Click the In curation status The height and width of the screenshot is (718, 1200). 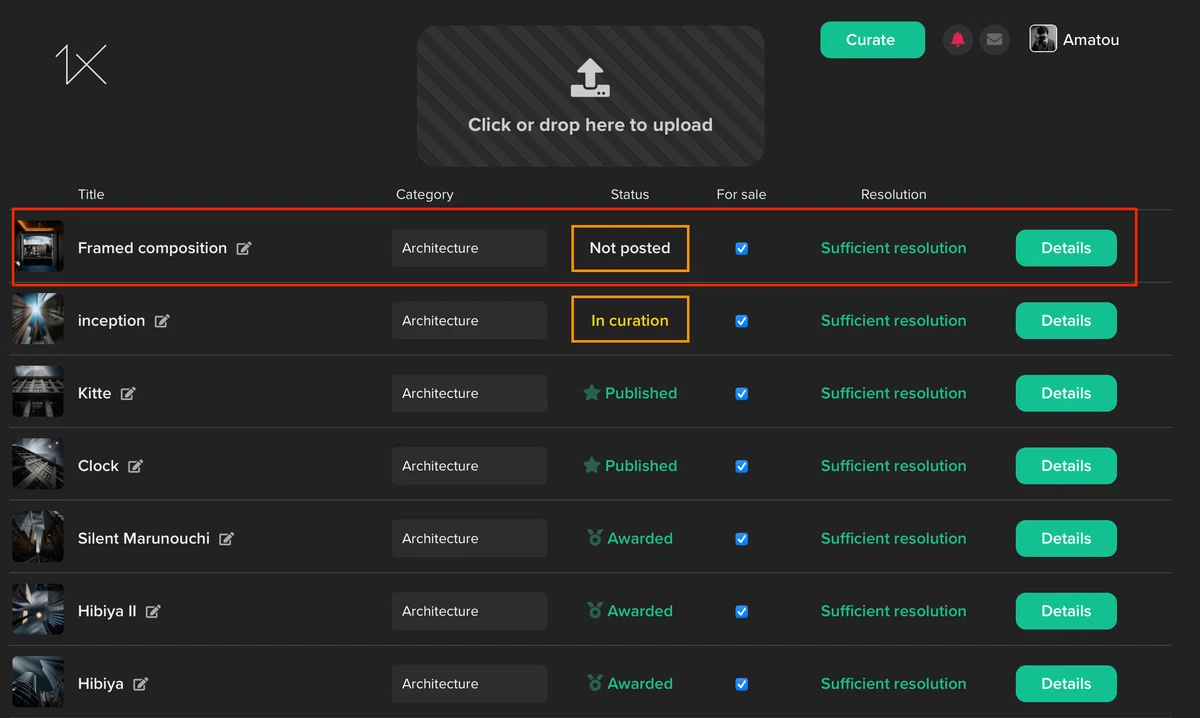click(630, 321)
